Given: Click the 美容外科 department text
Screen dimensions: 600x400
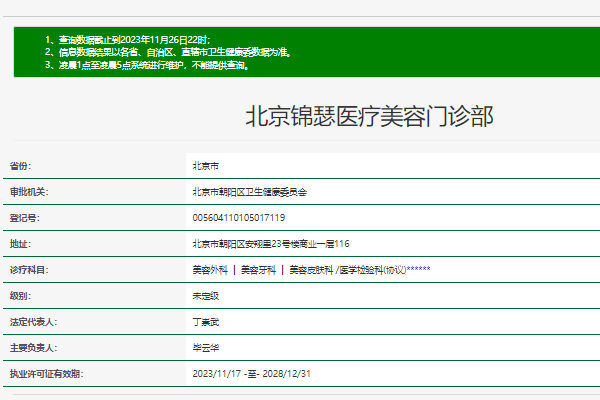Looking at the screenshot, I should pos(209,270).
